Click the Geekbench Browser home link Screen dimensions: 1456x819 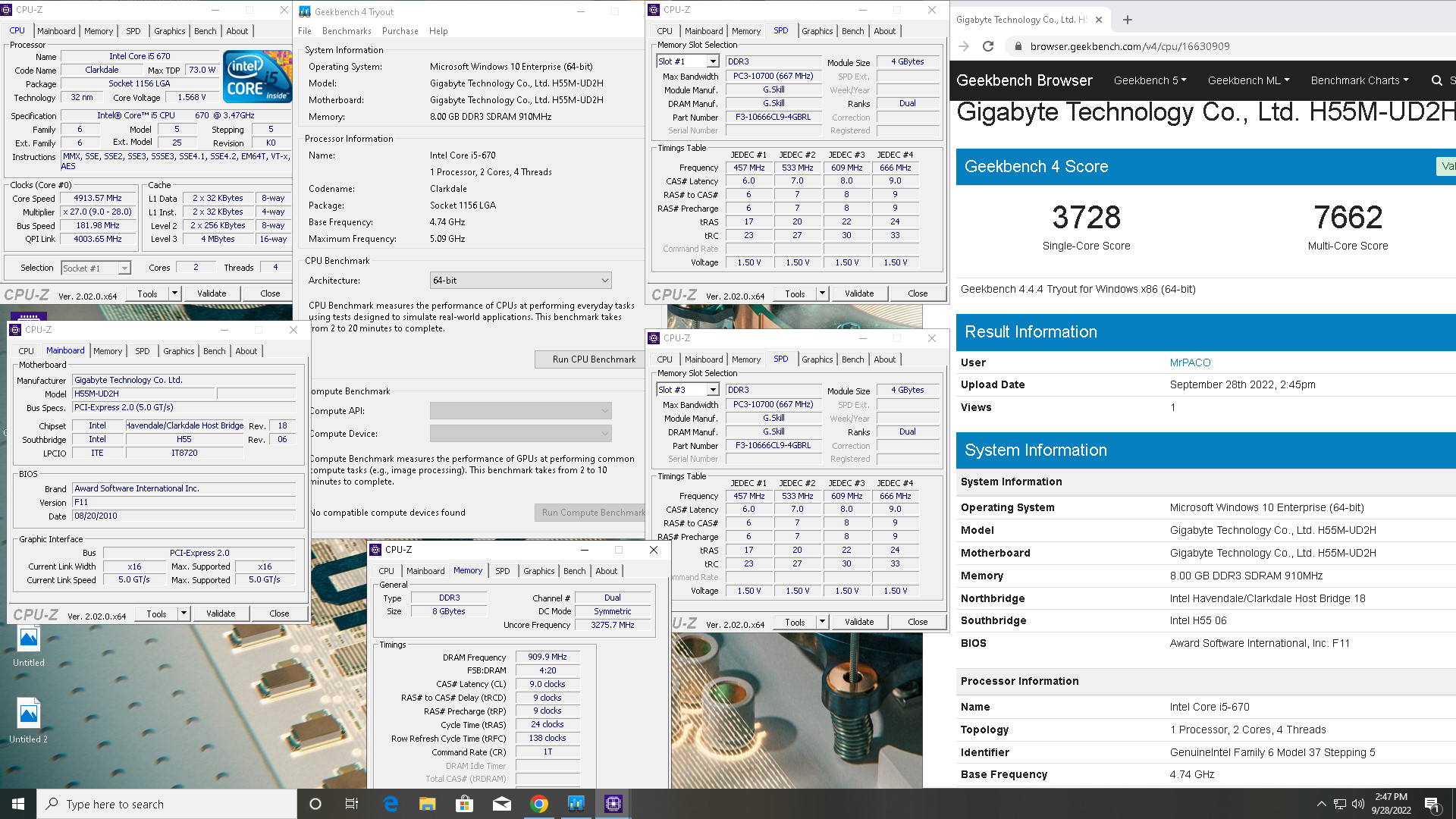pos(1024,80)
